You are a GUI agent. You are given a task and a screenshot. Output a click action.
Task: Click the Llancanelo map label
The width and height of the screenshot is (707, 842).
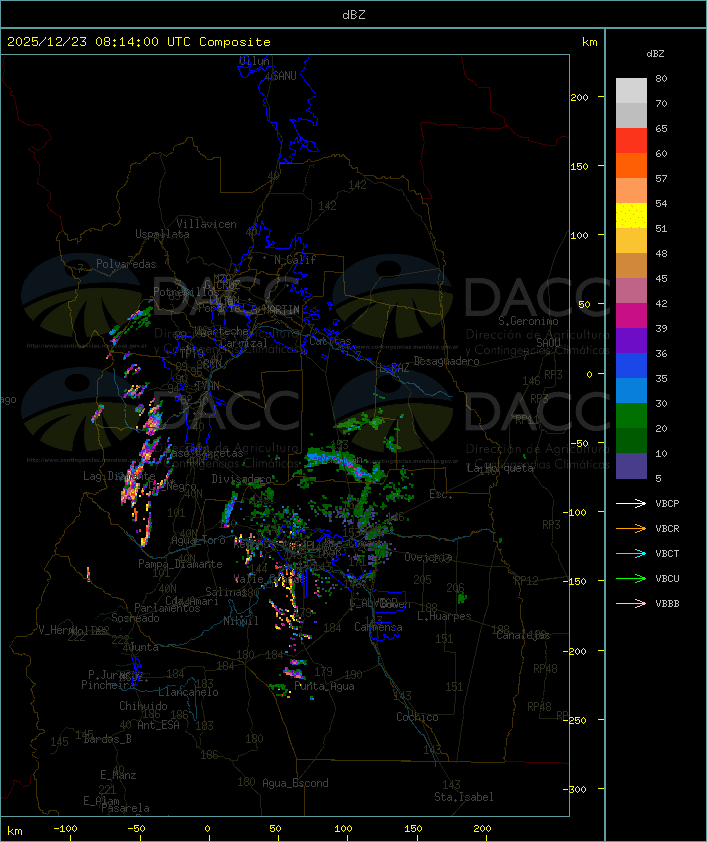click(188, 692)
